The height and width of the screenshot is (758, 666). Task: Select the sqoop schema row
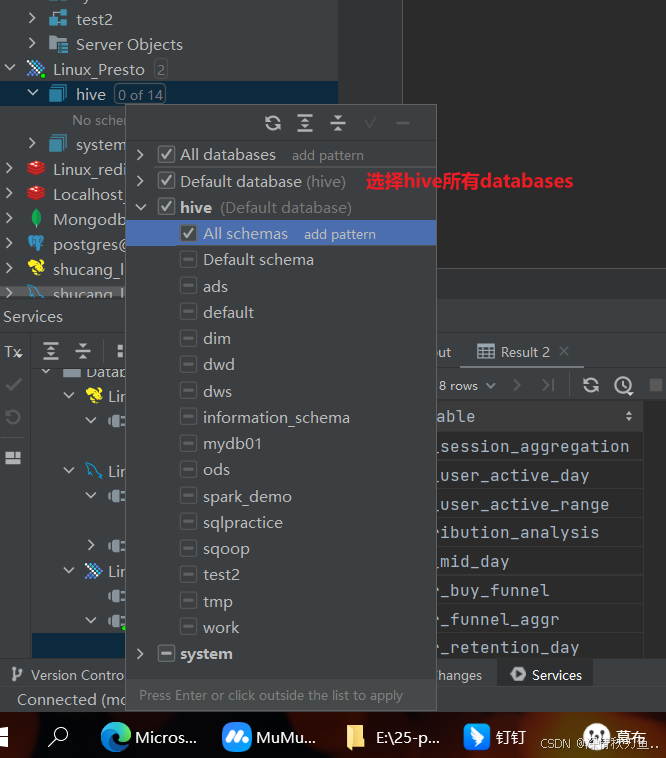281,548
